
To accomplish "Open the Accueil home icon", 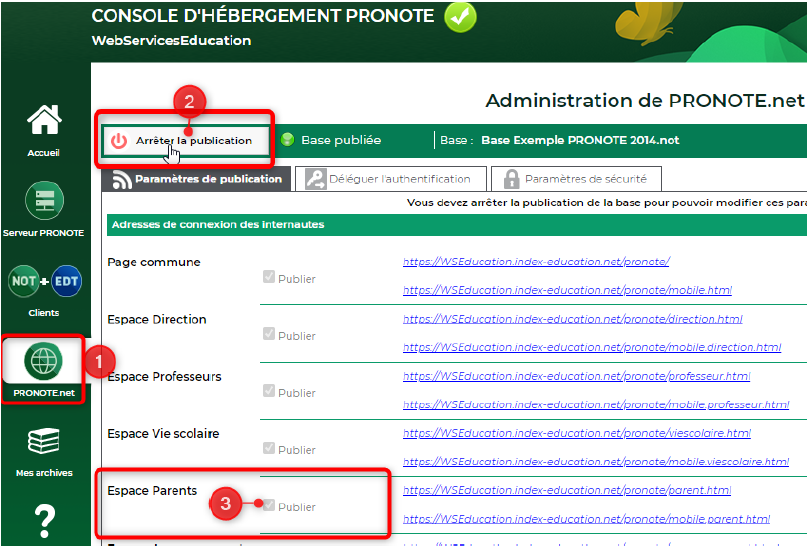I will [x=43, y=122].
